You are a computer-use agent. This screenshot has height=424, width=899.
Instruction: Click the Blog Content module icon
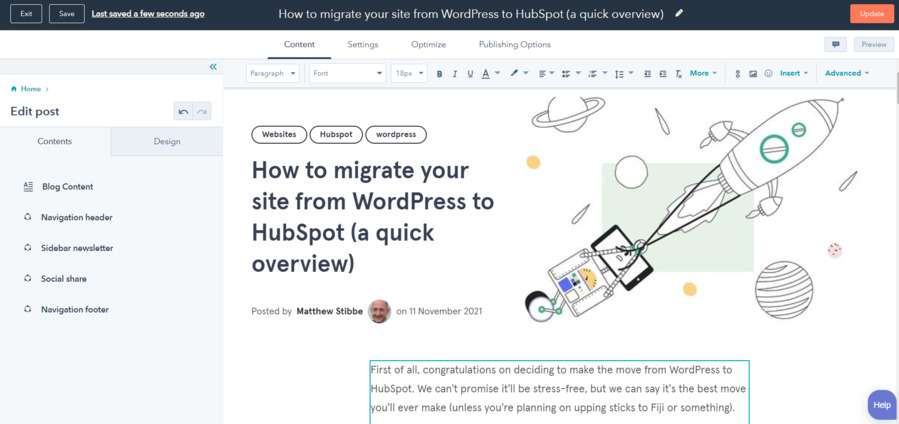[x=28, y=186]
